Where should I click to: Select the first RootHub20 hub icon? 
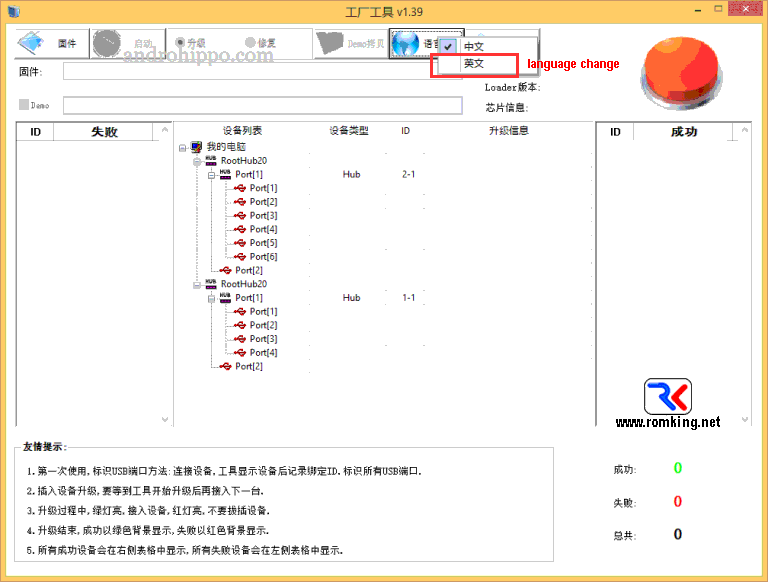pos(211,160)
